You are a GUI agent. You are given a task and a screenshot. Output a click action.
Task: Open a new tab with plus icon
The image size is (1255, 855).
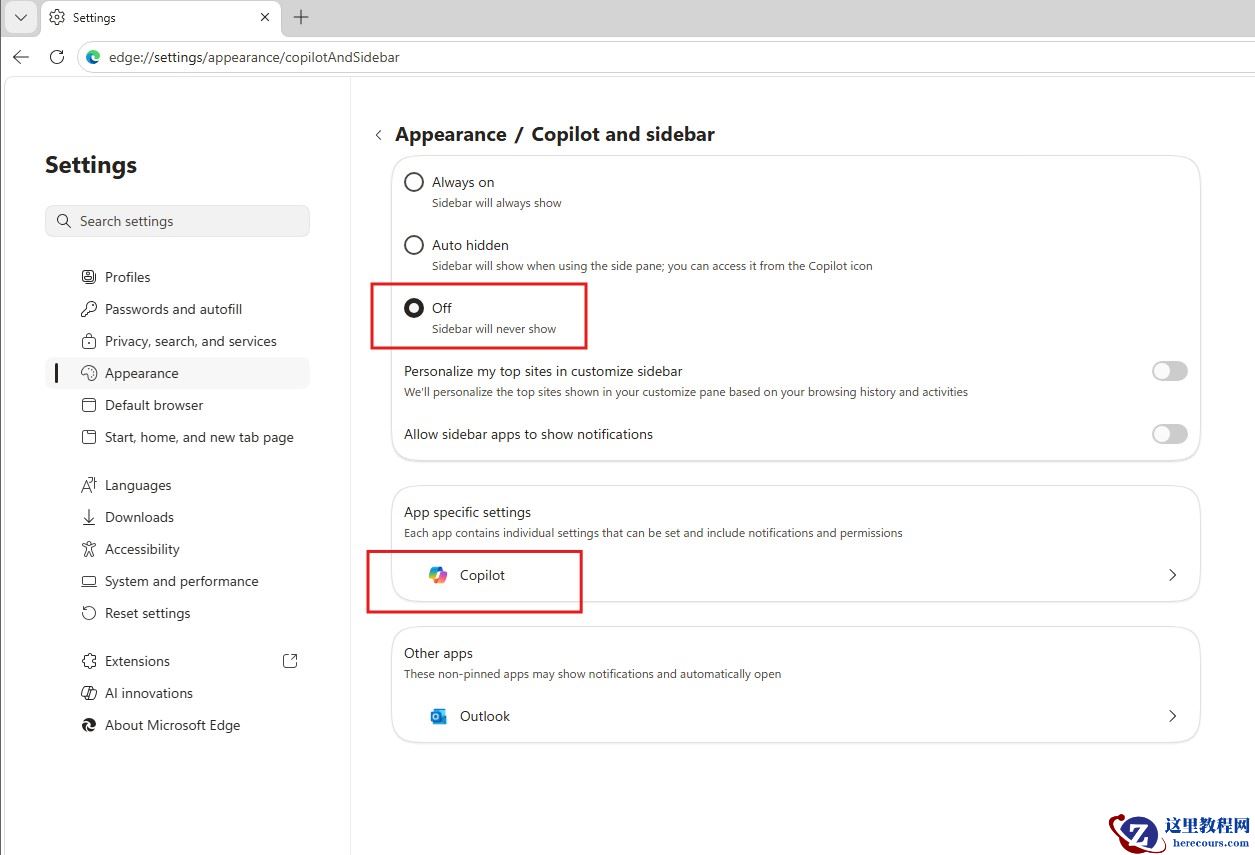[301, 17]
